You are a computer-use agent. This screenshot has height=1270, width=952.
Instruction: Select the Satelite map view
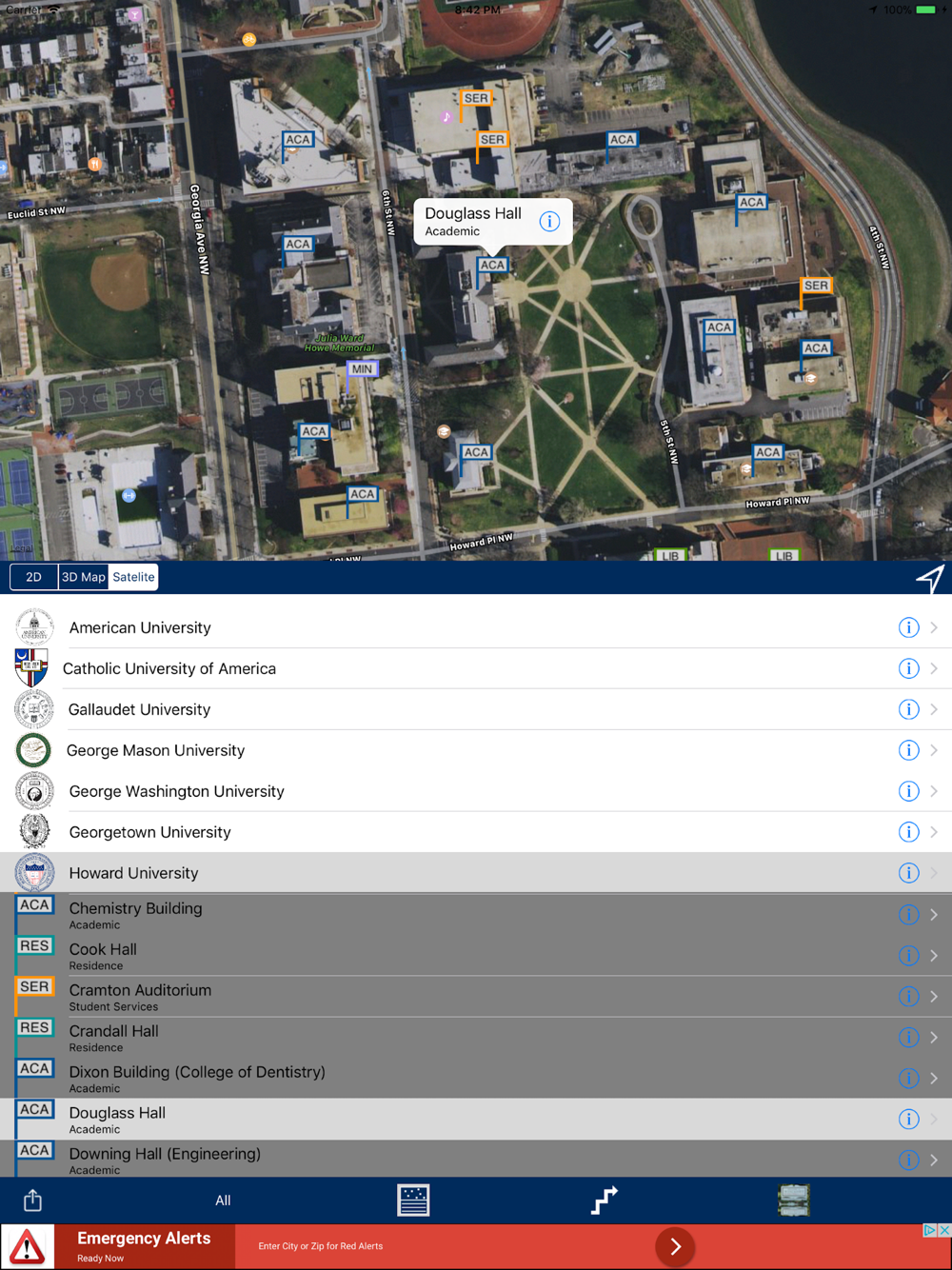click(x=133, y=577)
